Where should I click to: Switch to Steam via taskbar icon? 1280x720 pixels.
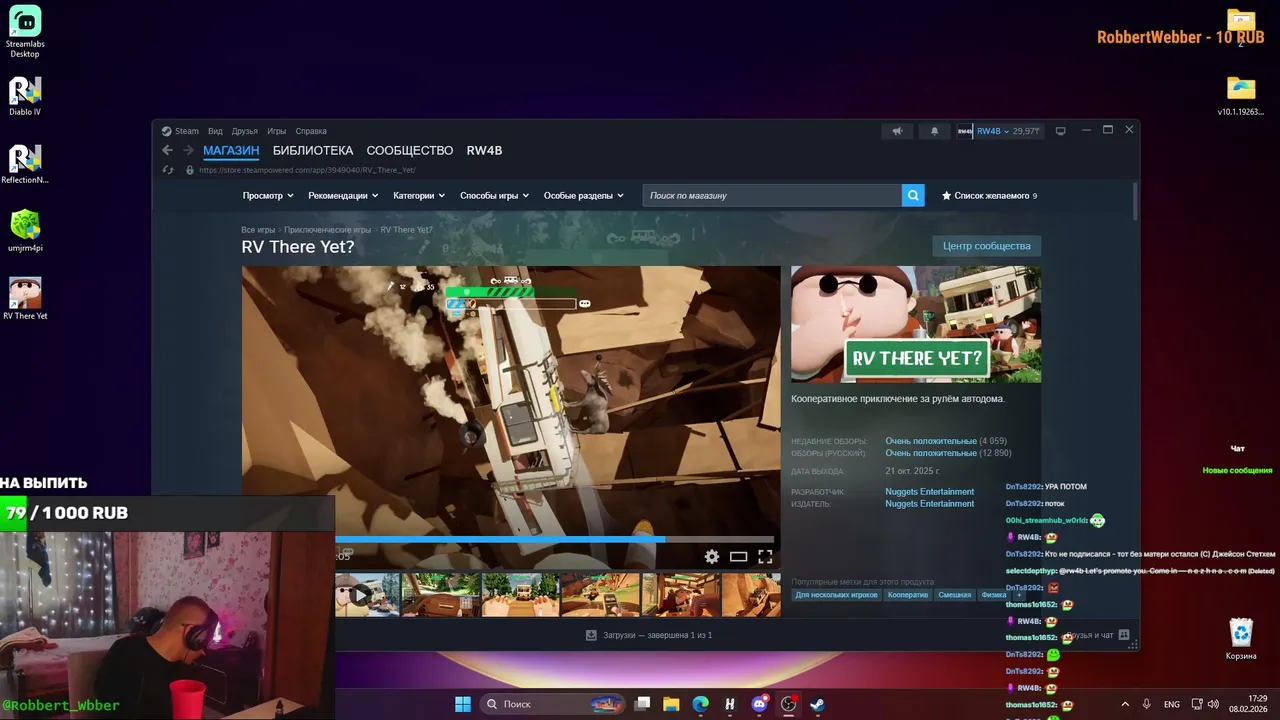click(x=817, y=704)
